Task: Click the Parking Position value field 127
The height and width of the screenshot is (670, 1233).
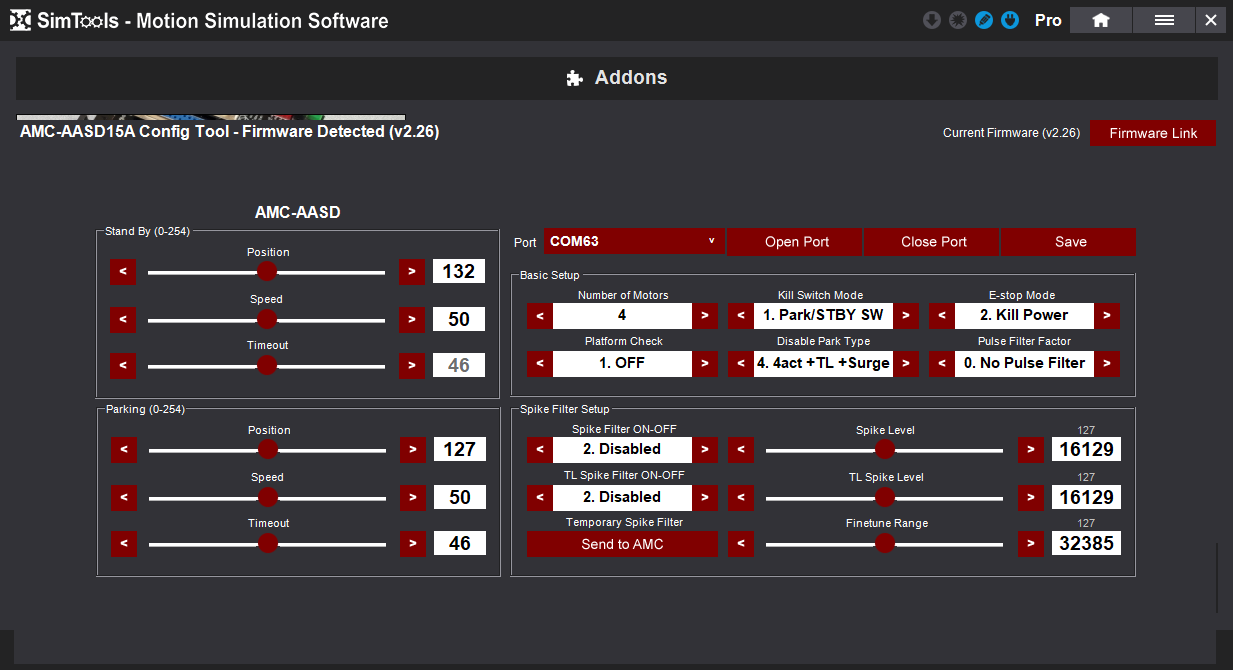Action: [460, 450]
